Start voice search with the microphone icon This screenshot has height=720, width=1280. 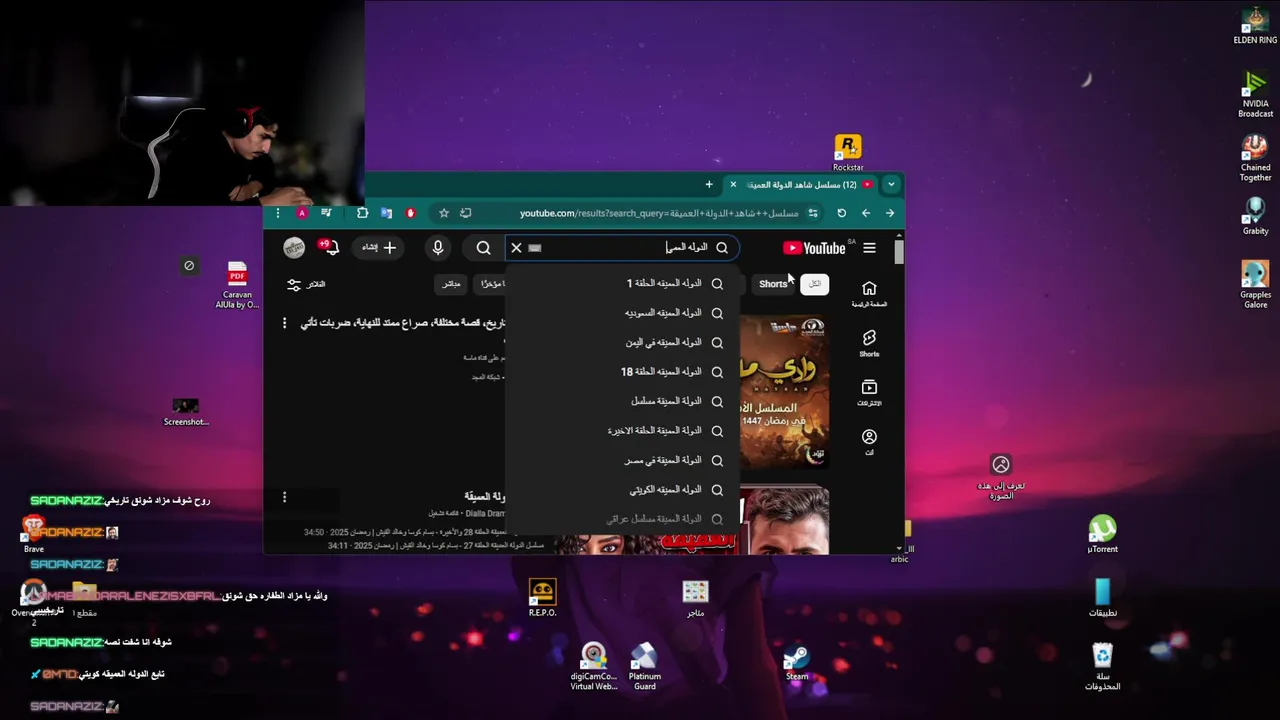pos(438,248)
